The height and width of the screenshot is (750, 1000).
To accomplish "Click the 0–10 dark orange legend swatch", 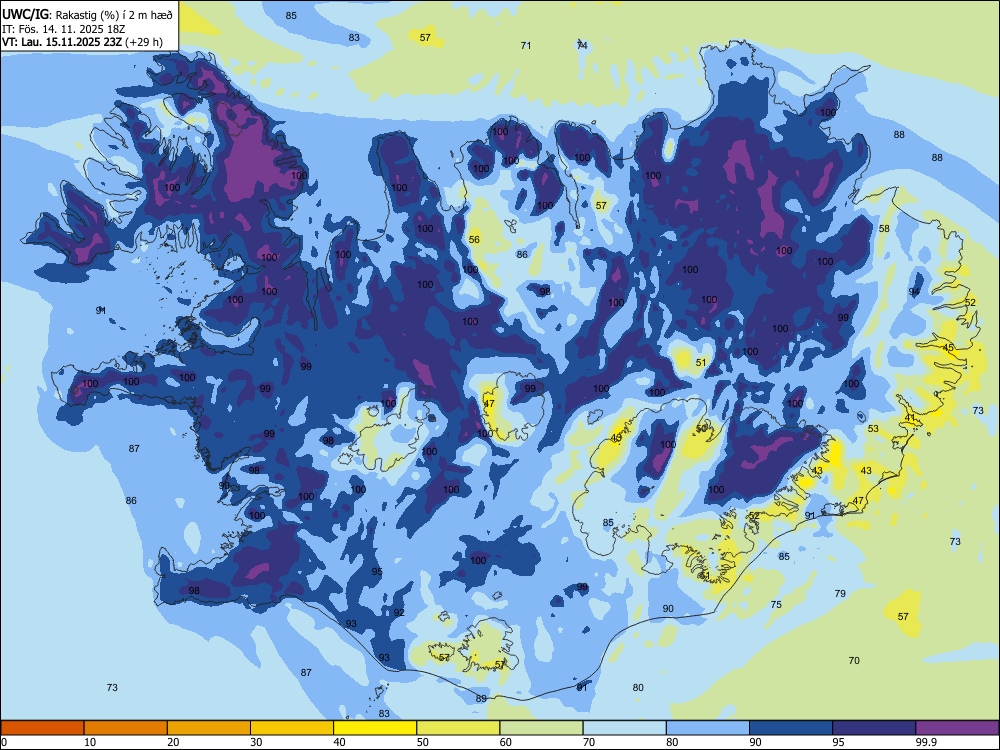I will (x=42, y=728).
